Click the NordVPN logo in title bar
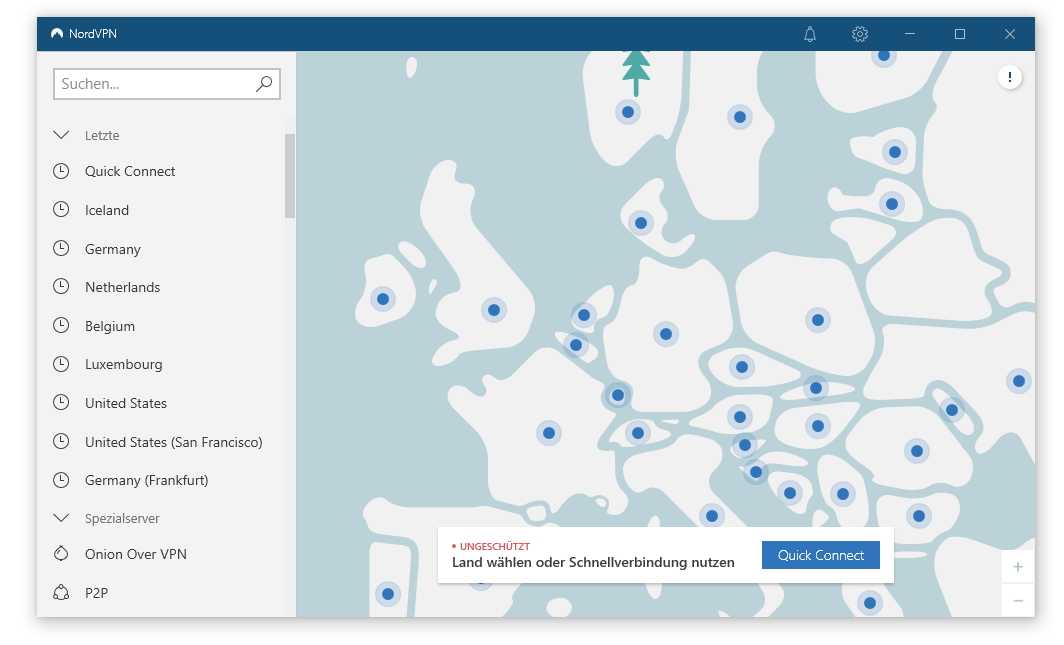 (x=57, y=33)
